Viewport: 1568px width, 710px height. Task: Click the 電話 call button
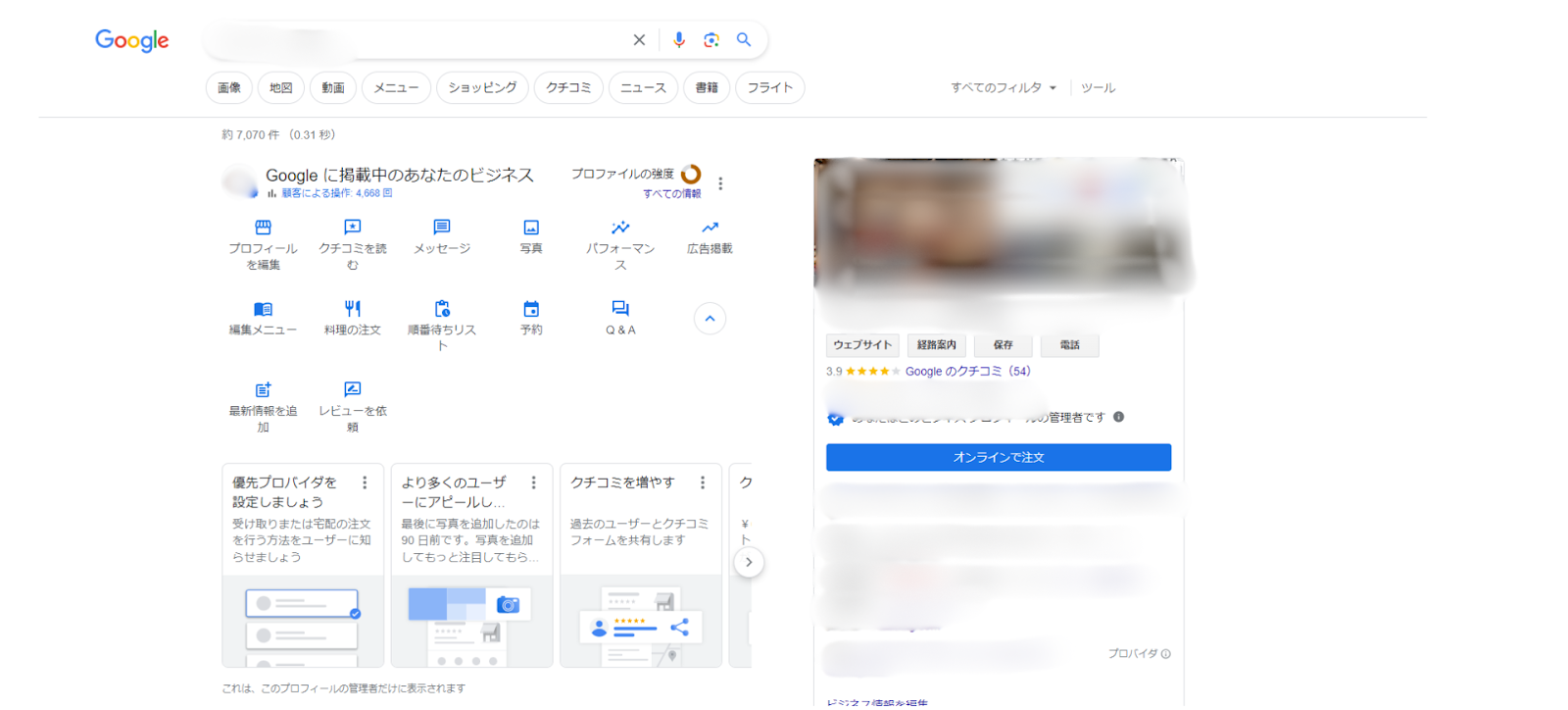(x=1069, y=345)
